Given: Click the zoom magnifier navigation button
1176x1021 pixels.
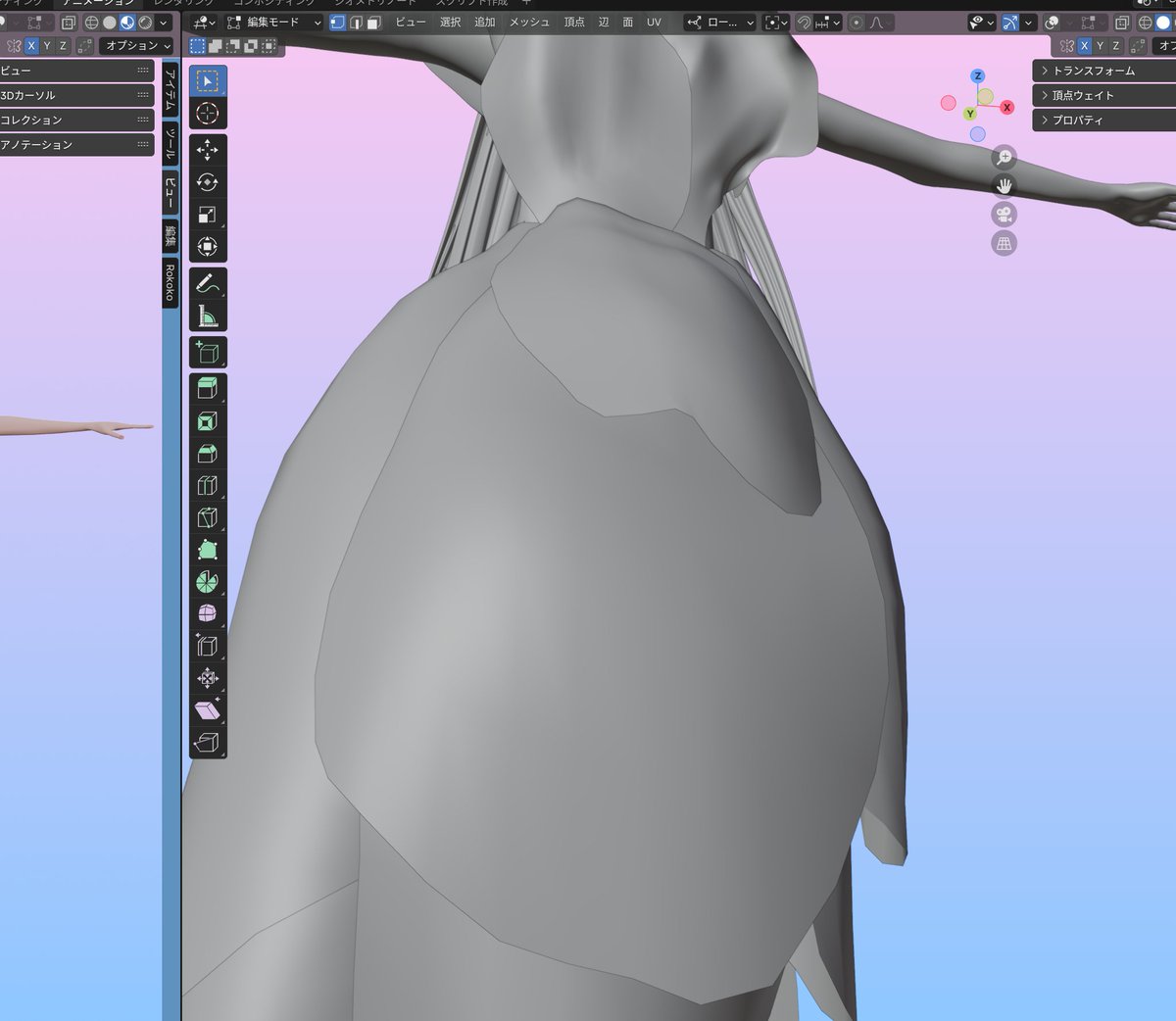Looking at the screenshot, I should tap(1004, 157).
